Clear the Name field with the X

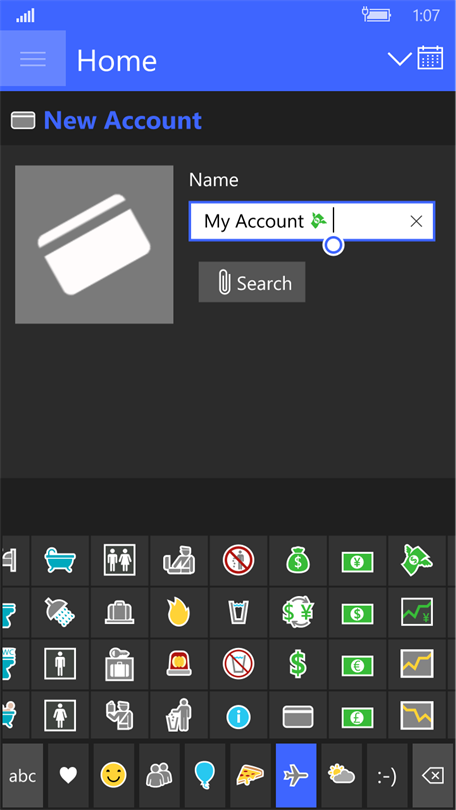click(x=416, y=222)
